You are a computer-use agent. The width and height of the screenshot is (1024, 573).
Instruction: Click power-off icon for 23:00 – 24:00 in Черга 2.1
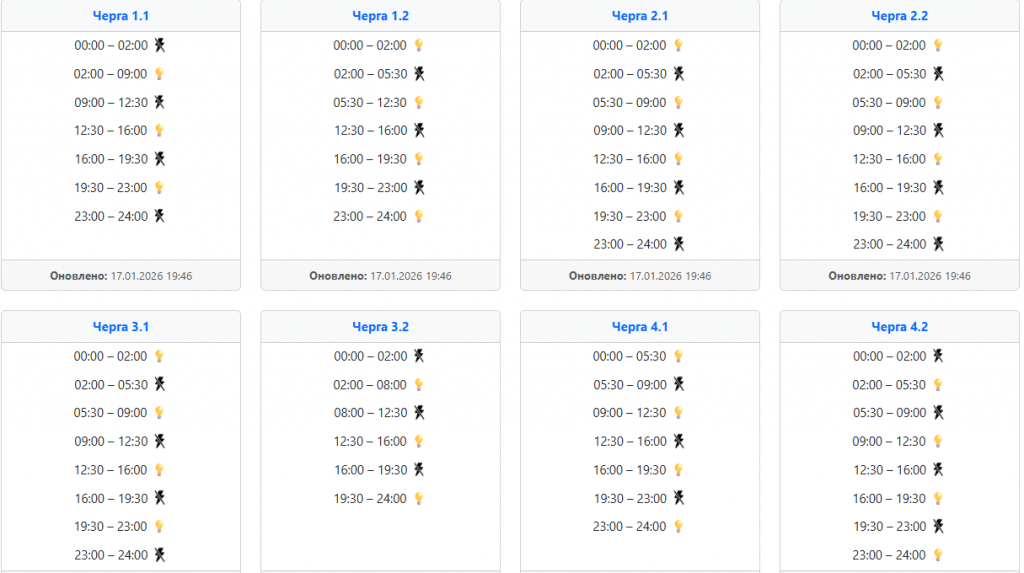tap(679, 244)
